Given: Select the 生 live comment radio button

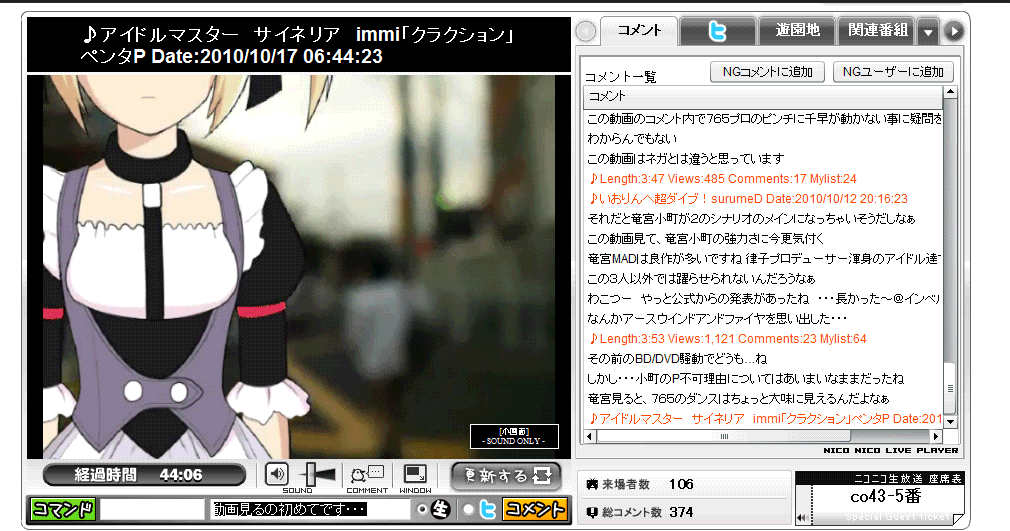Looking at the screenshot, I should point(422,510).
